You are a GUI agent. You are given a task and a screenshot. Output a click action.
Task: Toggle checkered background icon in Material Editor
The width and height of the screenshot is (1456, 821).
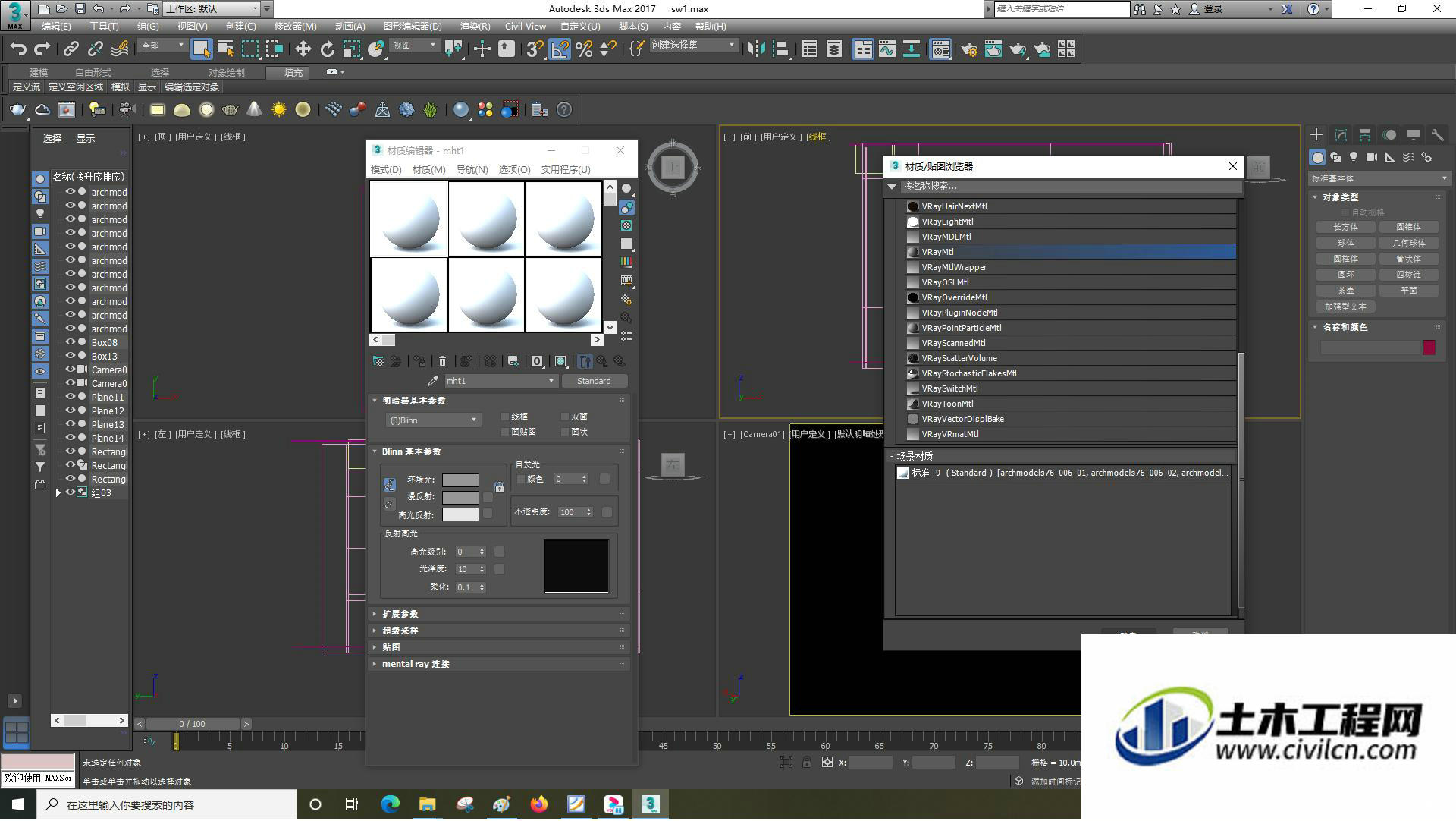626,225
